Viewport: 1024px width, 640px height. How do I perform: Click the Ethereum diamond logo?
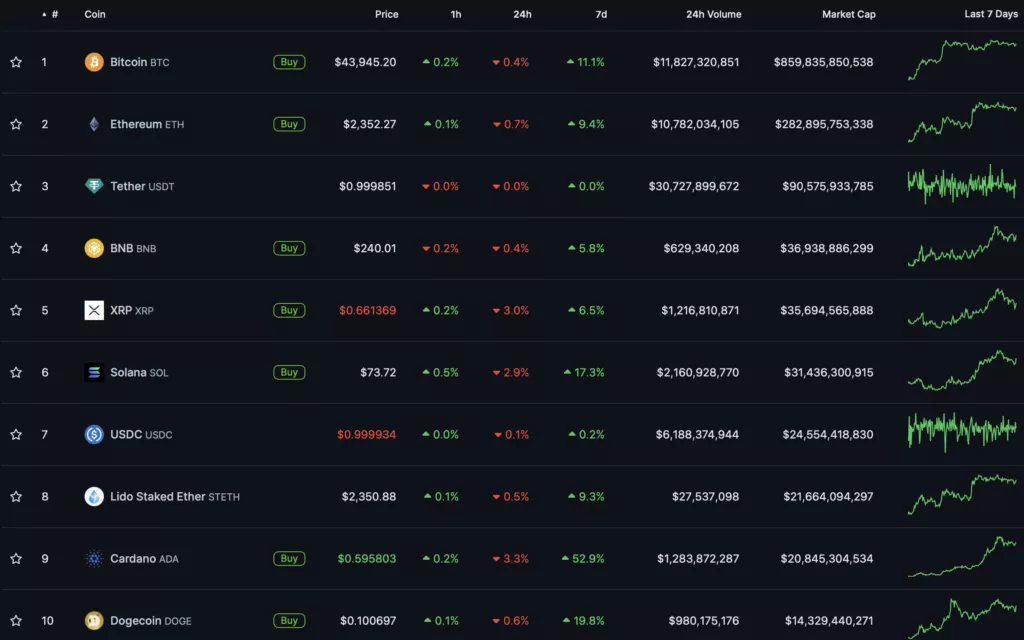[x=94, y=124]
